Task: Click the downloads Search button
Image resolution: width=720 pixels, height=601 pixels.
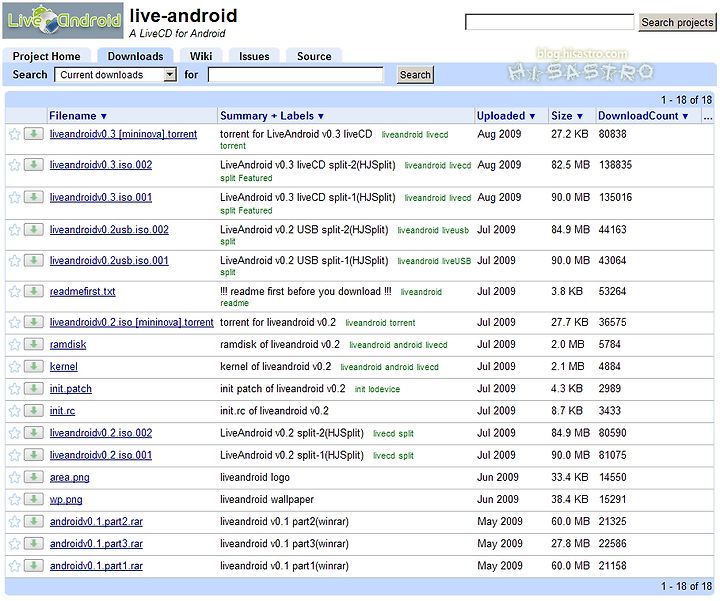Action: pos(415,74)
